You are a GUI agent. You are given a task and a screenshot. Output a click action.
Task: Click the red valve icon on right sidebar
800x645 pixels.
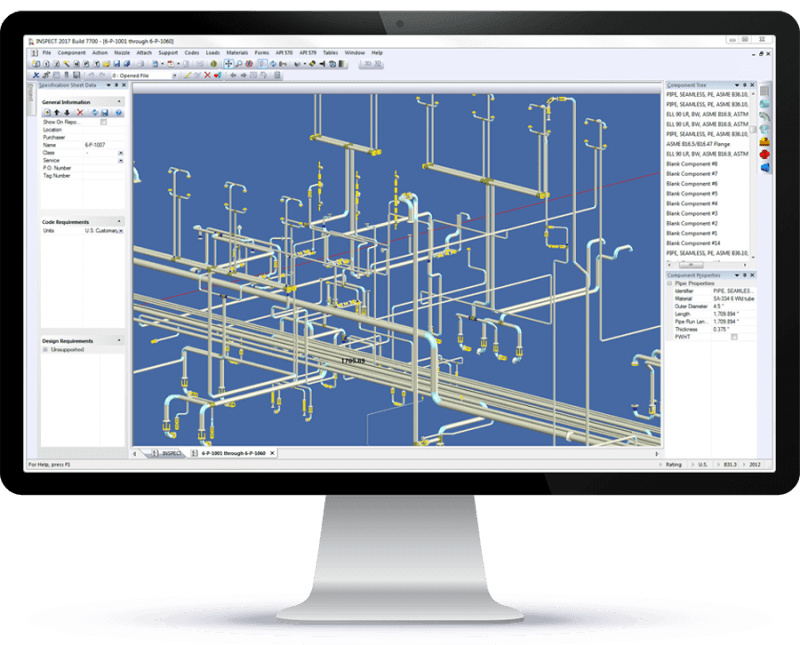[x=764, y=154]
